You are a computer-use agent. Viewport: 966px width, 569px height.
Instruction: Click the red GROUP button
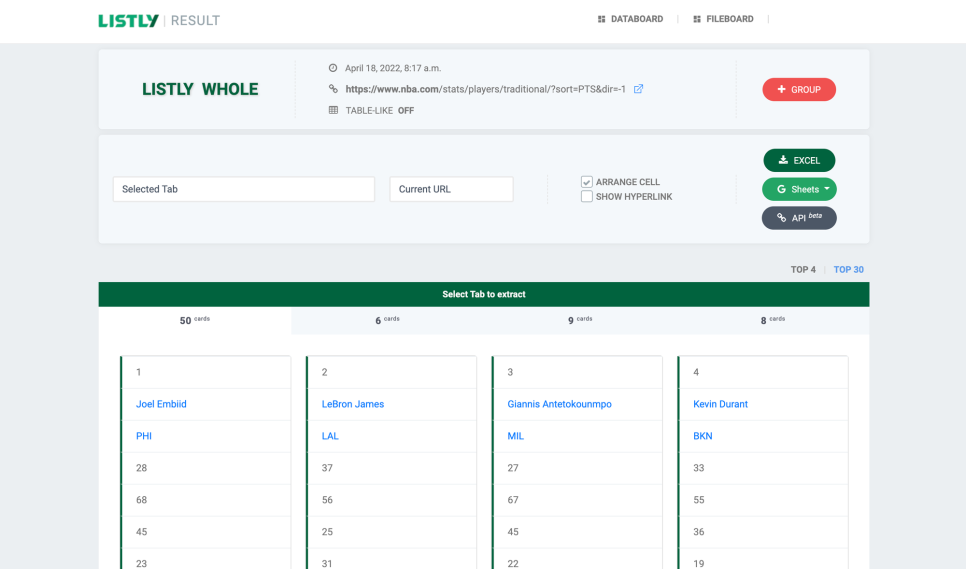click(x=799, y=89)
